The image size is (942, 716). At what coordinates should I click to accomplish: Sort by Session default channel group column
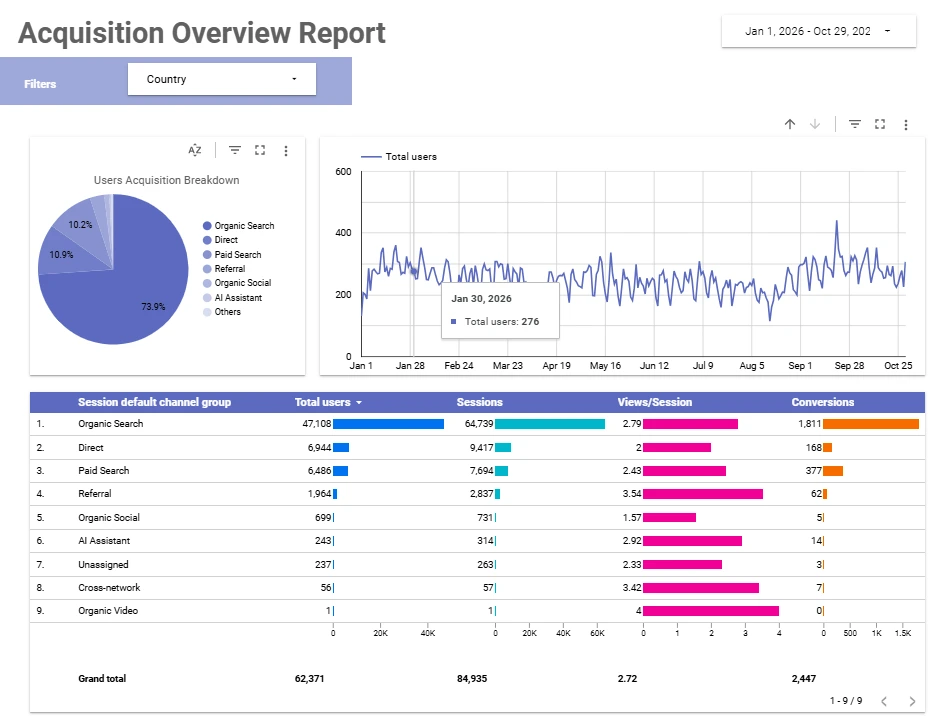(x=154, y=402)
